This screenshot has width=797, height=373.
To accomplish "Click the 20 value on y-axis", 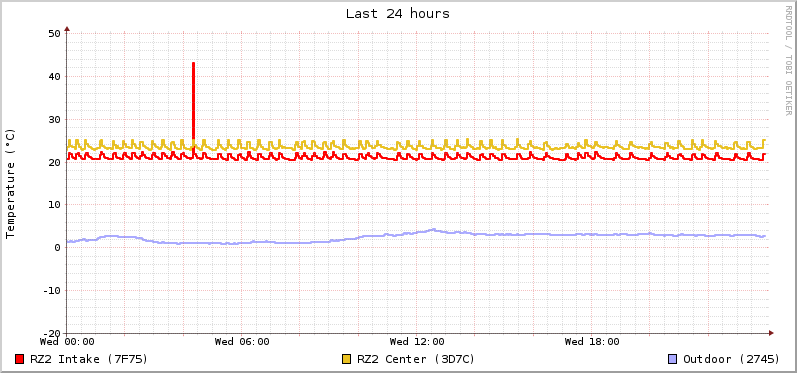I will (x=54, y=162).
